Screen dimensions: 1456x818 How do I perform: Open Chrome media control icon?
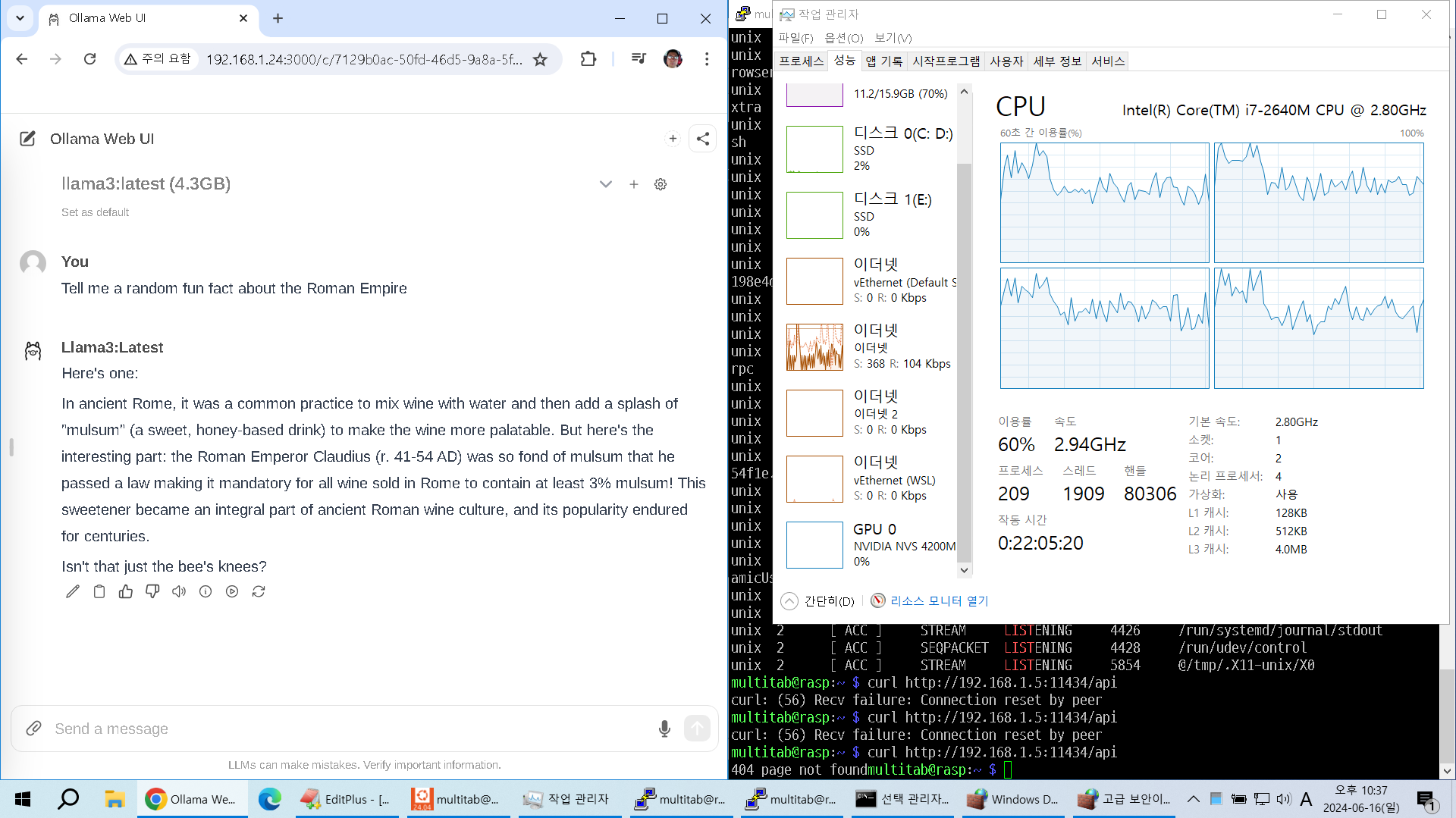pyautogui.click(x=639, y=59)
